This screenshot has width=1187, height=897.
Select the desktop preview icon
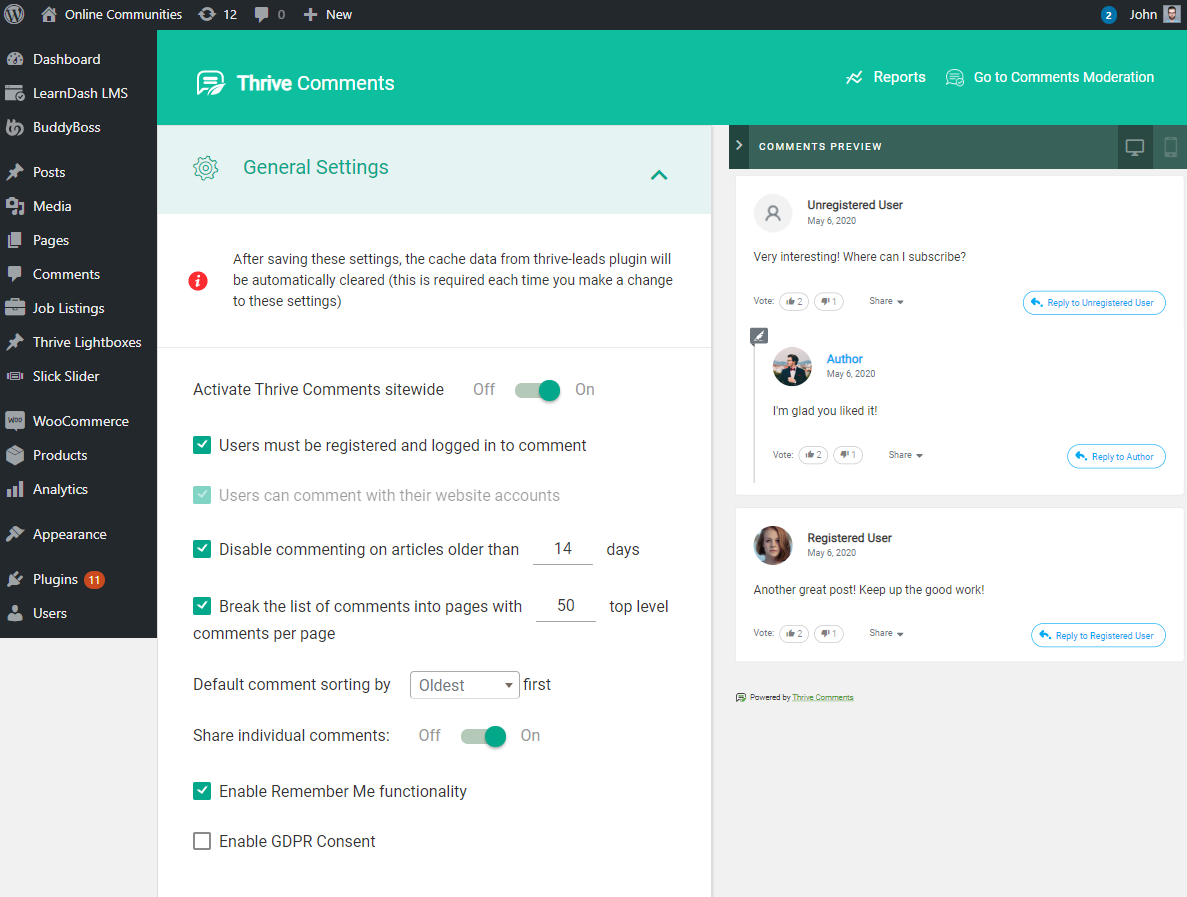[x=1134, y=146]
